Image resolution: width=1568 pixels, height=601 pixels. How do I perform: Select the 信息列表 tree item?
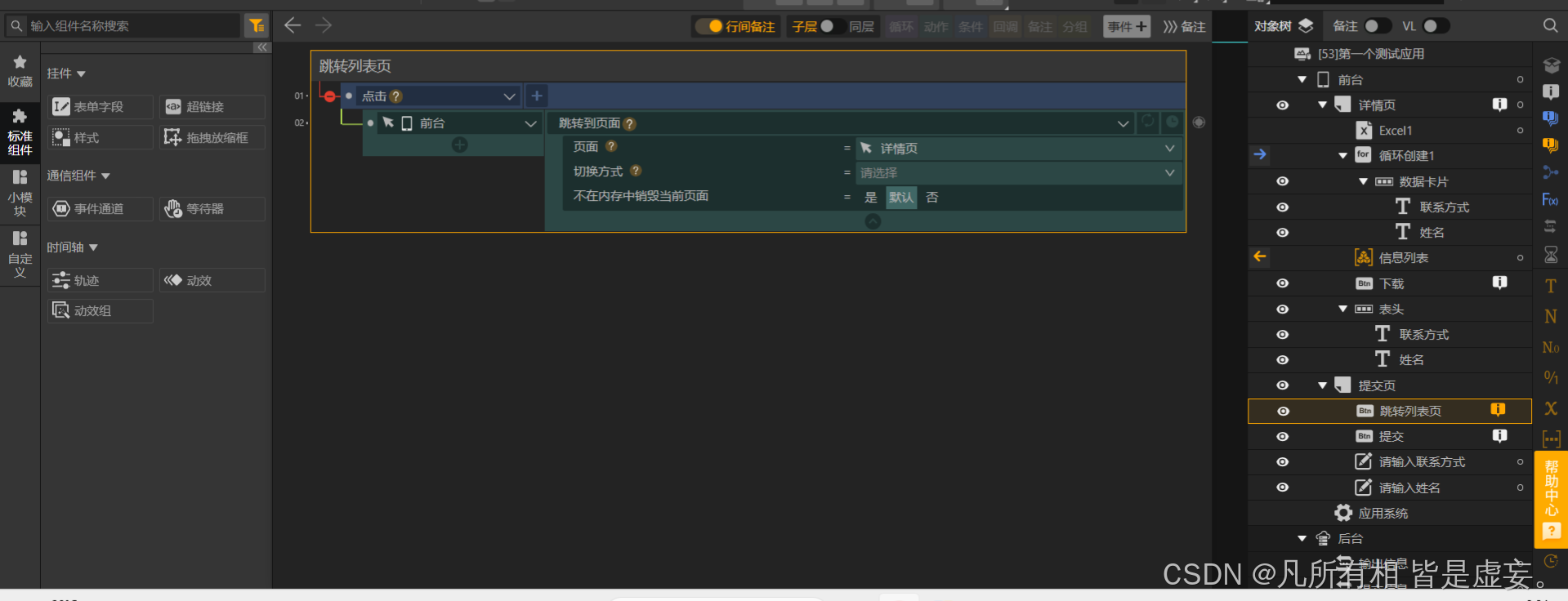click(1403, 258)
